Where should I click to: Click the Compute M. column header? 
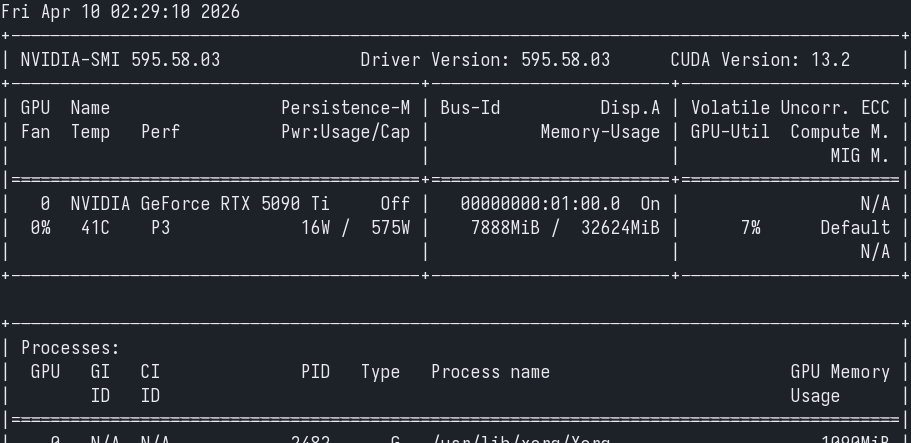click(x=840, y=132)
